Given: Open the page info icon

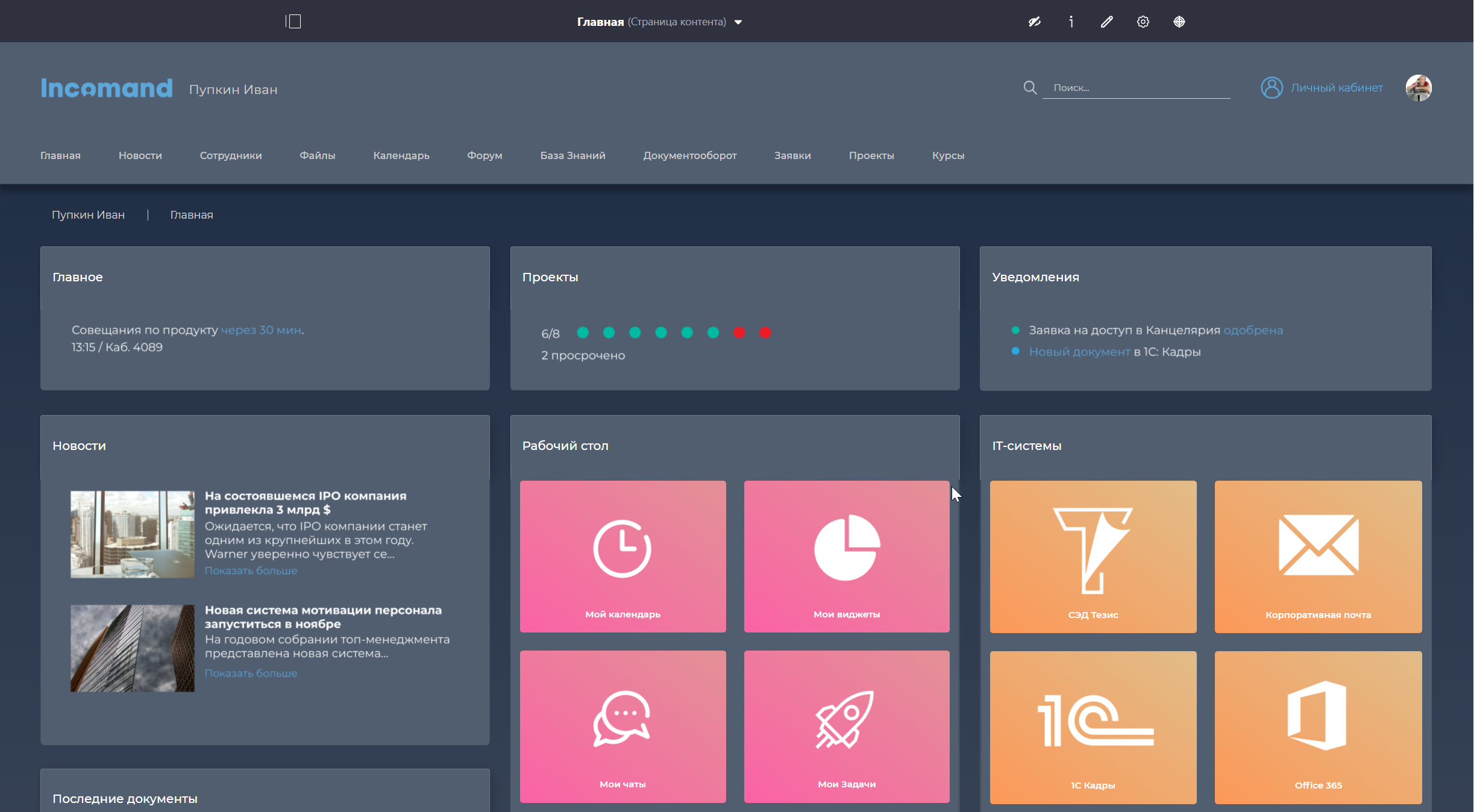Looking at the screenshot, I should 1071,22.
